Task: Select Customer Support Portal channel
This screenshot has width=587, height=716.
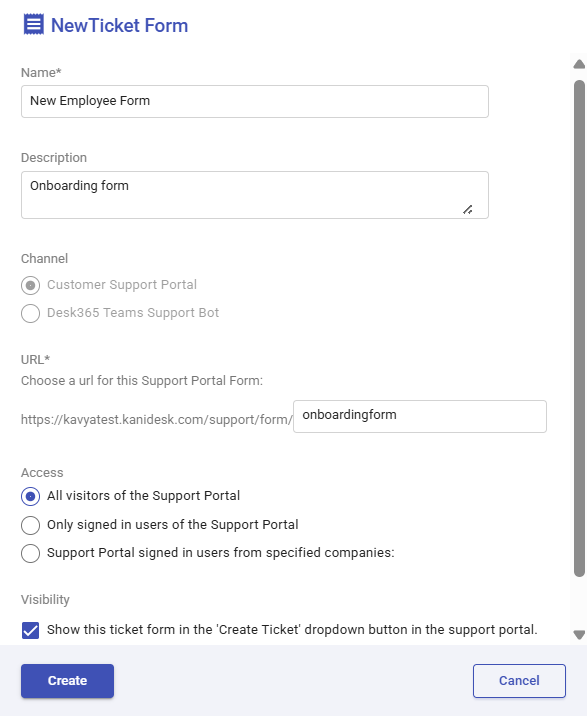Action: click(31, 285)
